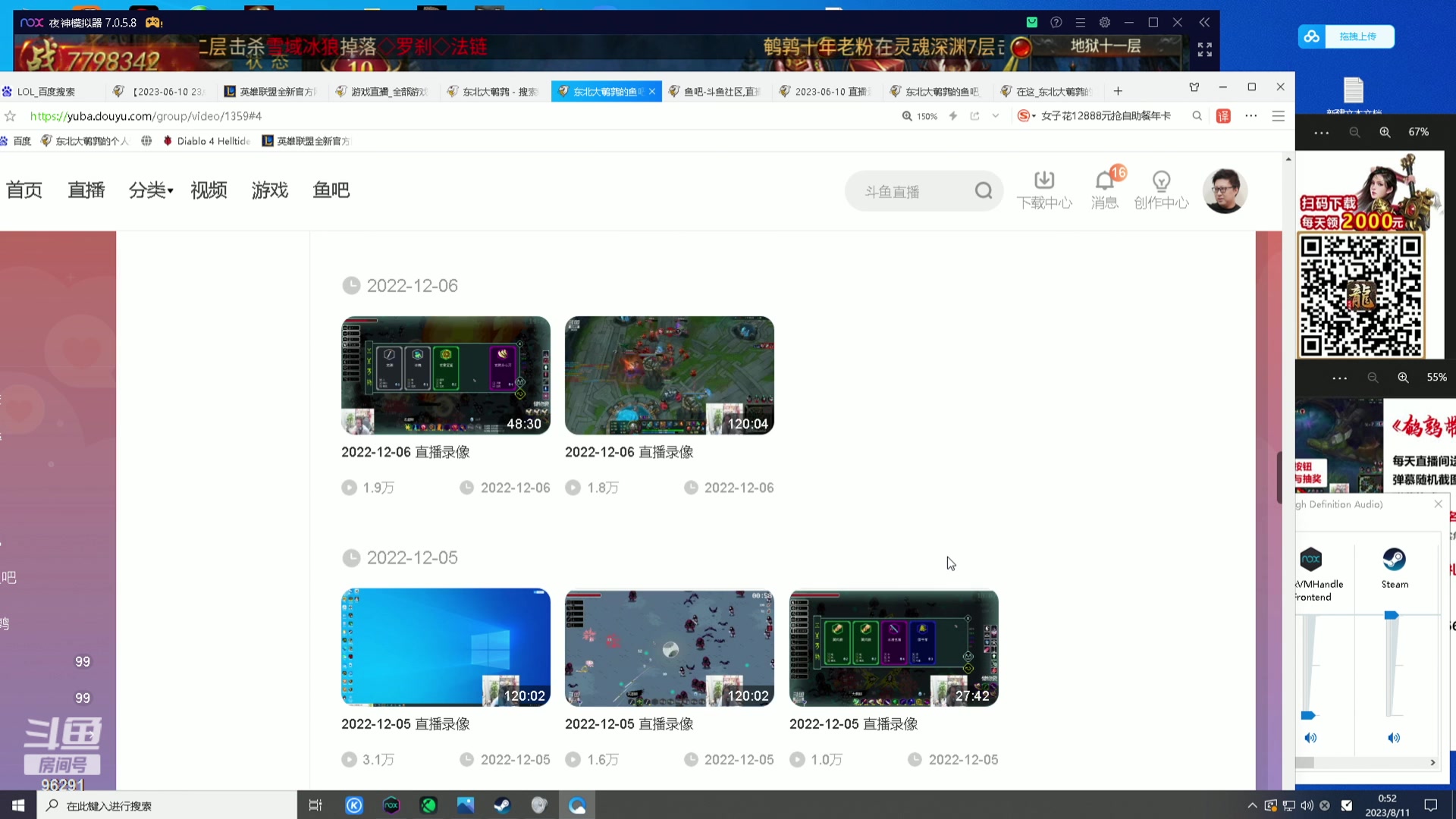Mute the Steam channel speaker icon
Viewport: 1456px width, 819px height.
pyautogui.click(x=1395, y=737)
